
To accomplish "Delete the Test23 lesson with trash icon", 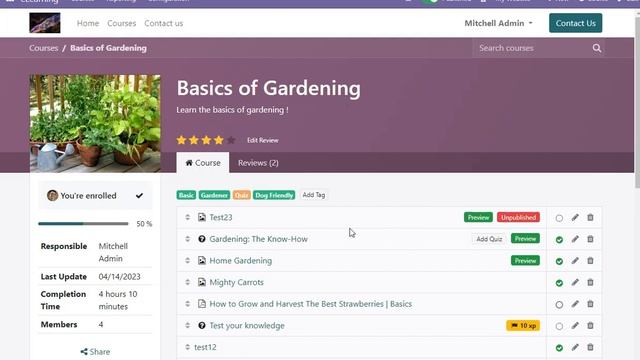I will [590, 217].
